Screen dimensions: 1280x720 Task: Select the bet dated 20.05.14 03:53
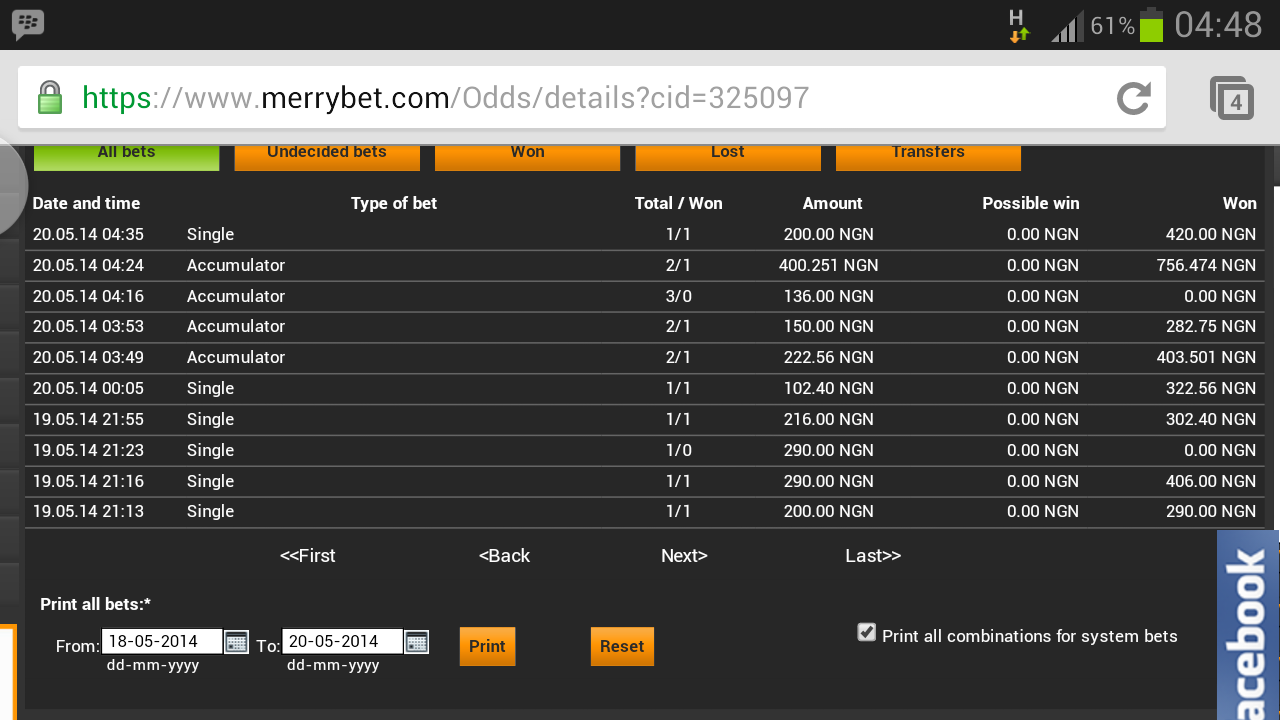pos(645,327)
